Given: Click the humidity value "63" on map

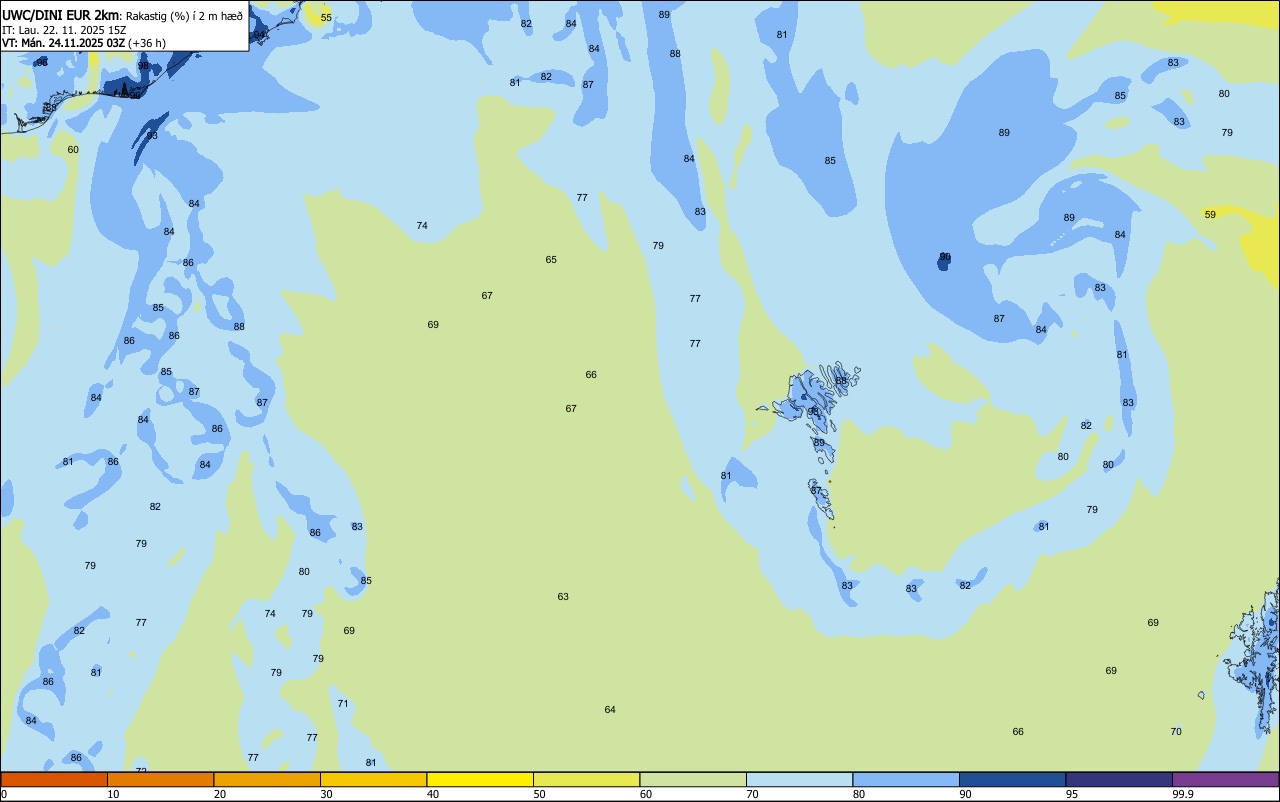Looking at the screenshot, I should click(563, 597).
